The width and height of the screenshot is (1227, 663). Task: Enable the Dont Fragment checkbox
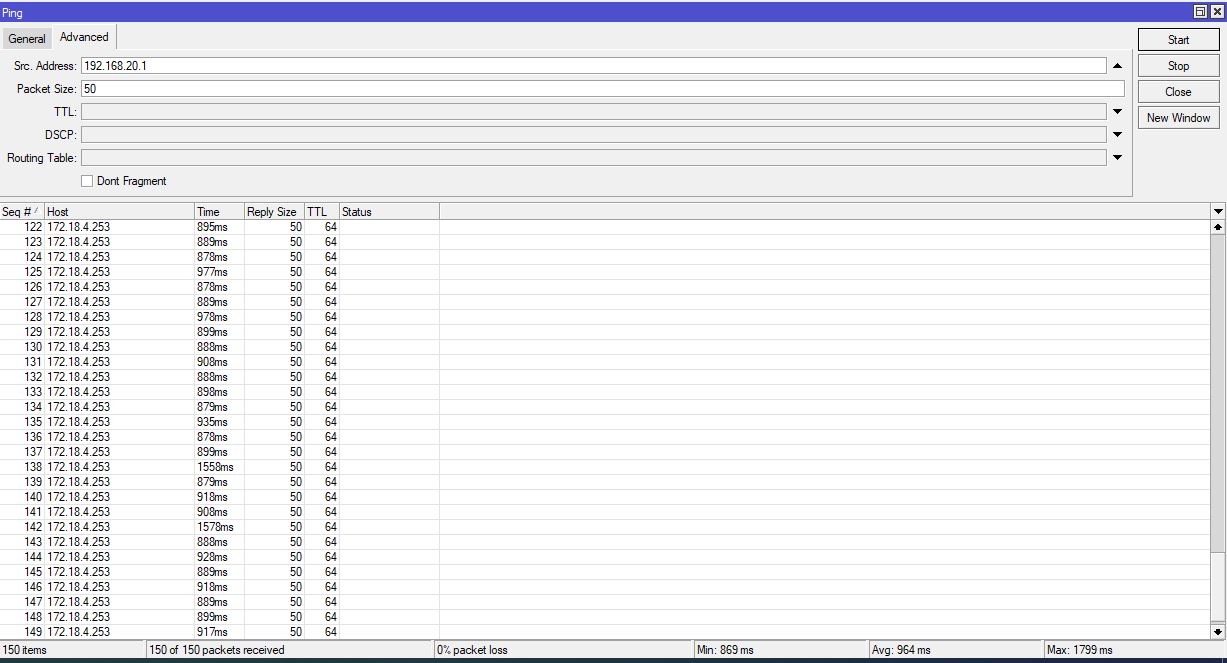click(x=87, y=180)
